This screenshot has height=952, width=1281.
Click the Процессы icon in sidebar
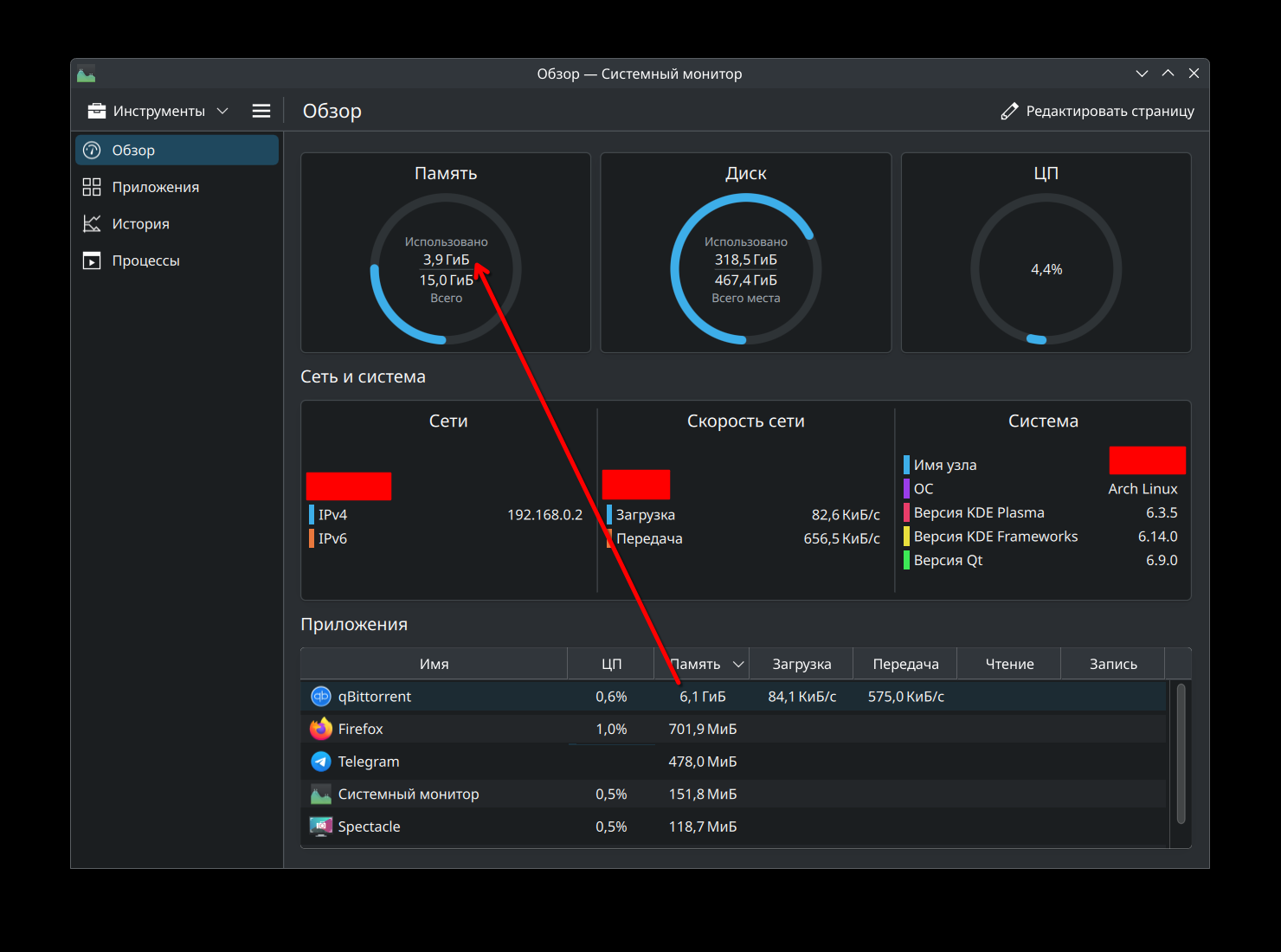click(x=92, y=261)
